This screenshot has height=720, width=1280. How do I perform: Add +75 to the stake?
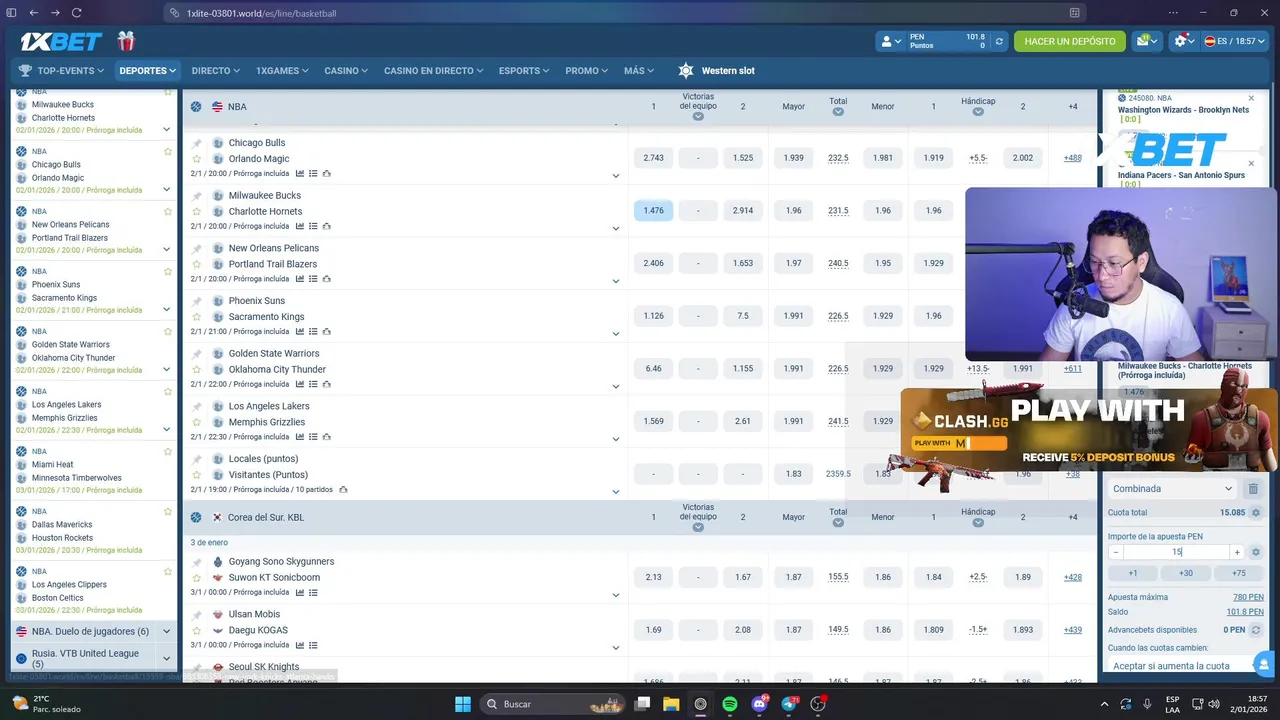click(x=1239, y=573)
